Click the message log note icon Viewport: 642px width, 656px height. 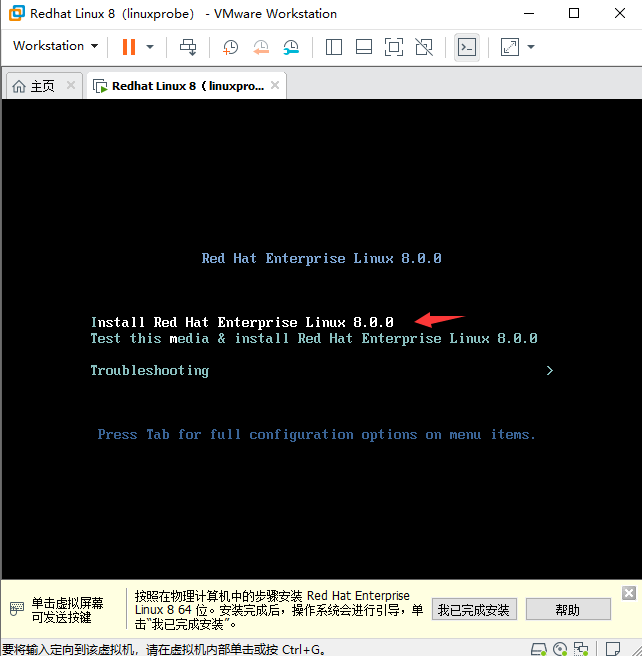tap(613, 649)
